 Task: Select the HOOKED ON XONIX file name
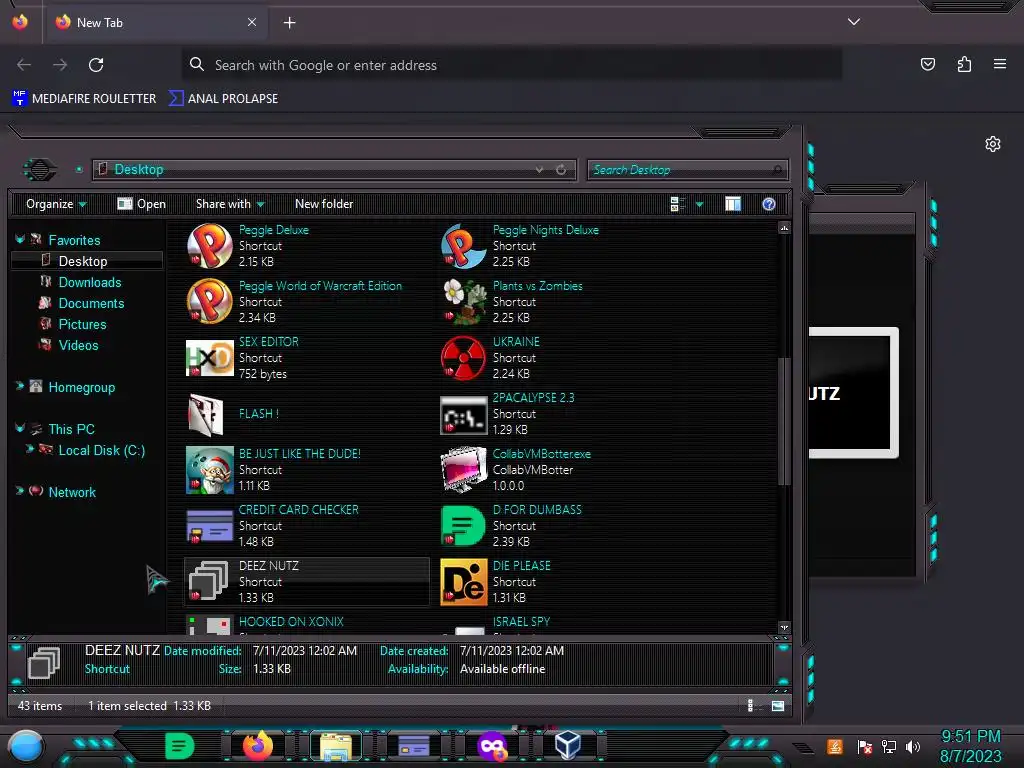coord(291,622)
